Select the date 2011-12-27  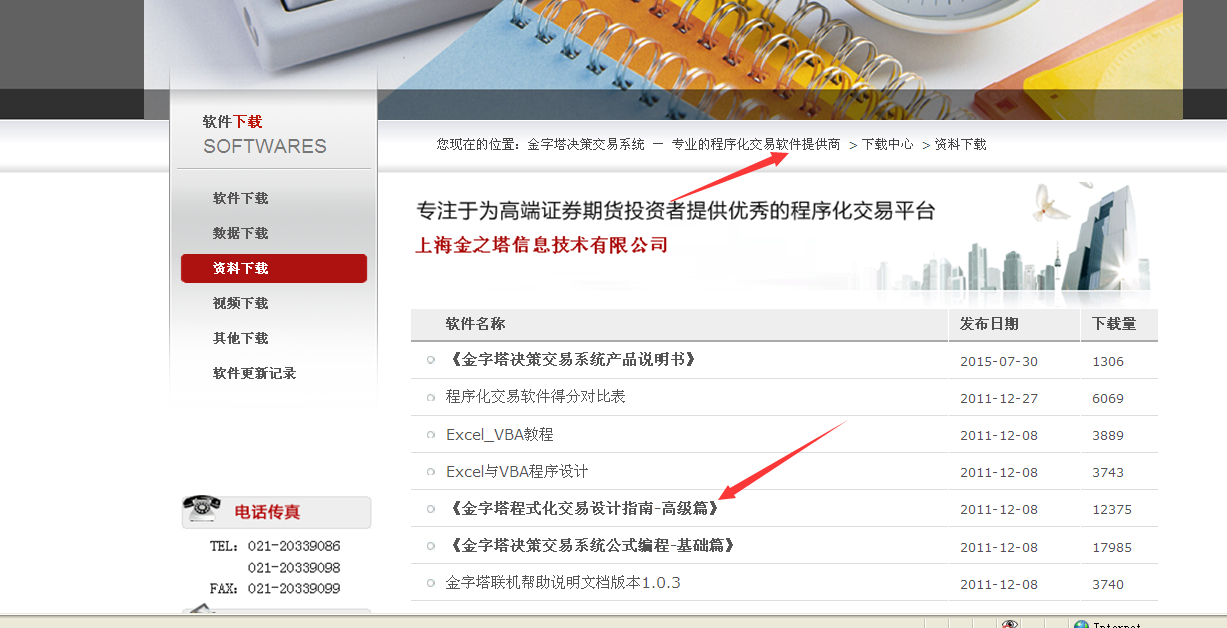[999, 399]
